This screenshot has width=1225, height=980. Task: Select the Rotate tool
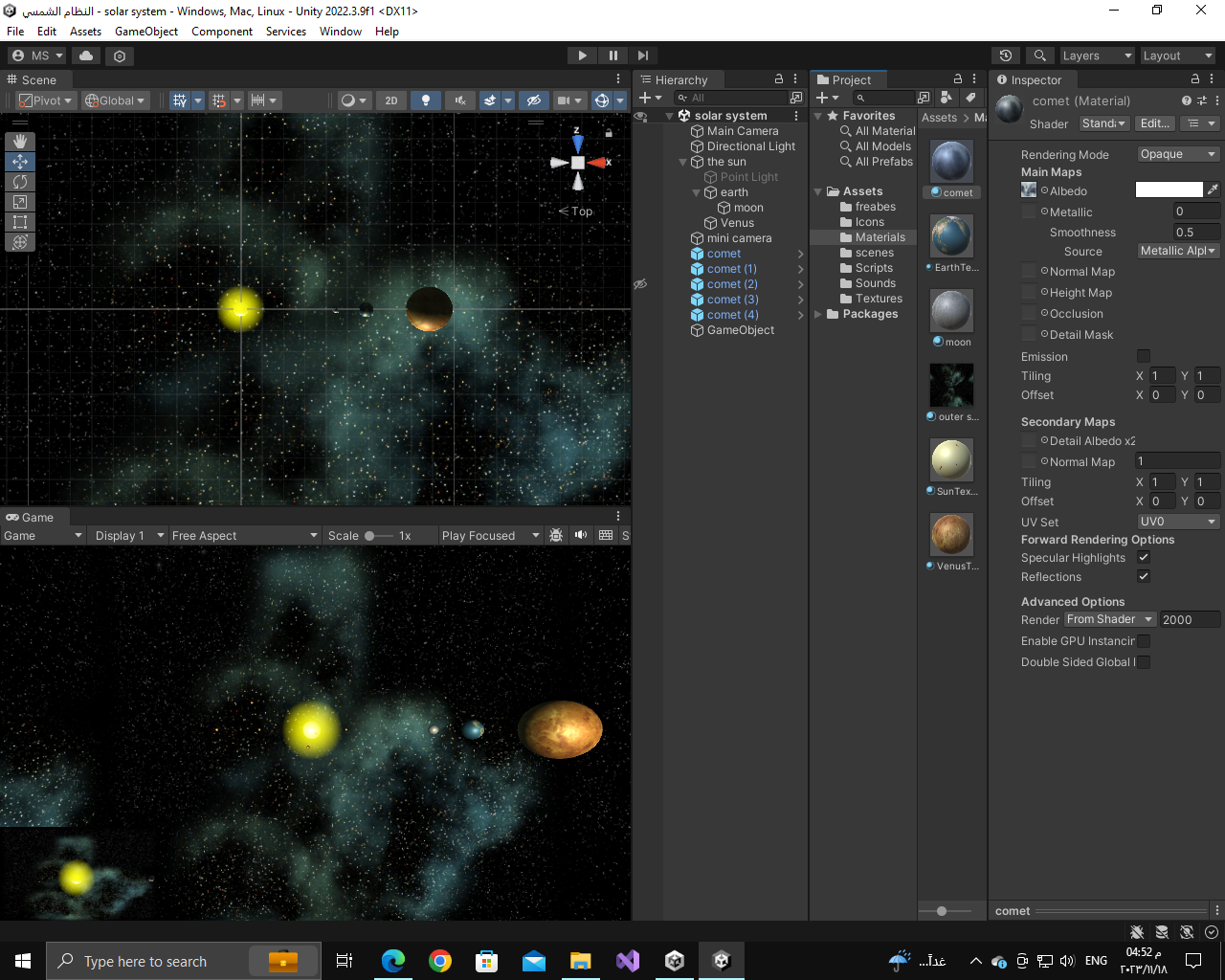pos(19,182)
